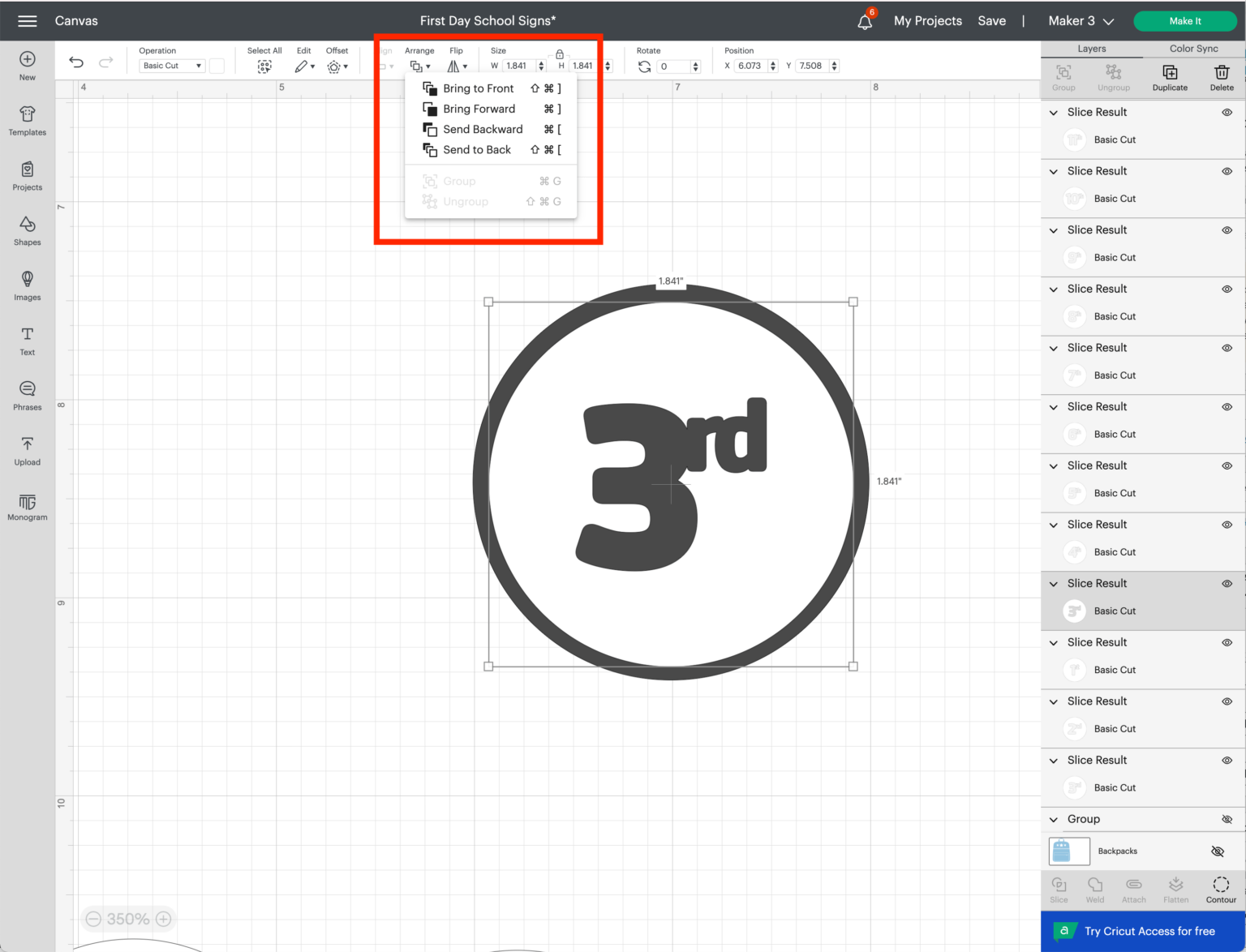Click Save in the top bar
This screenshot has height=952, width=1246.
pos(991,20)
